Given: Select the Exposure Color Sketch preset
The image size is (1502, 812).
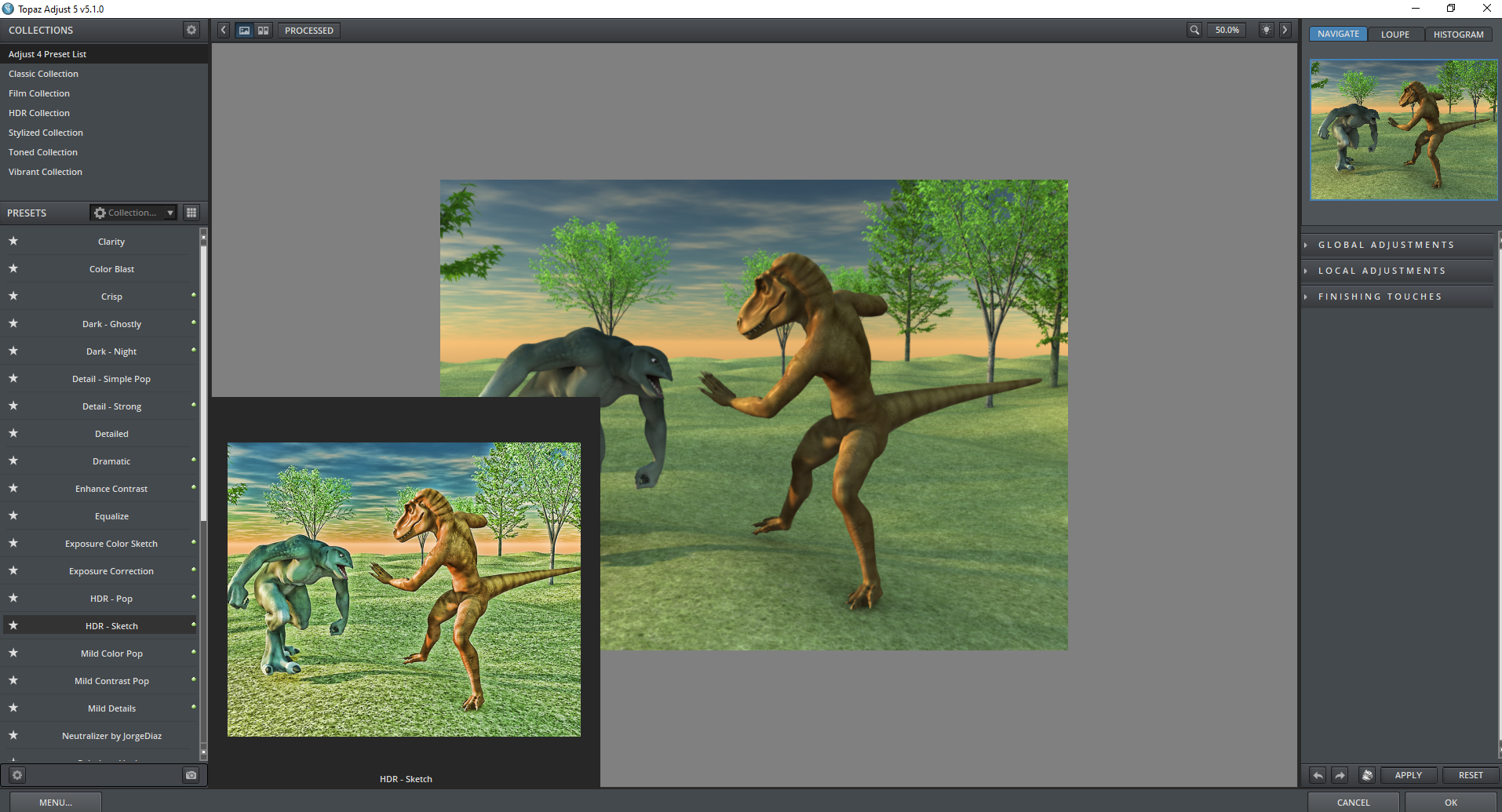Looking at the screenshot, I should click(111, 544).
